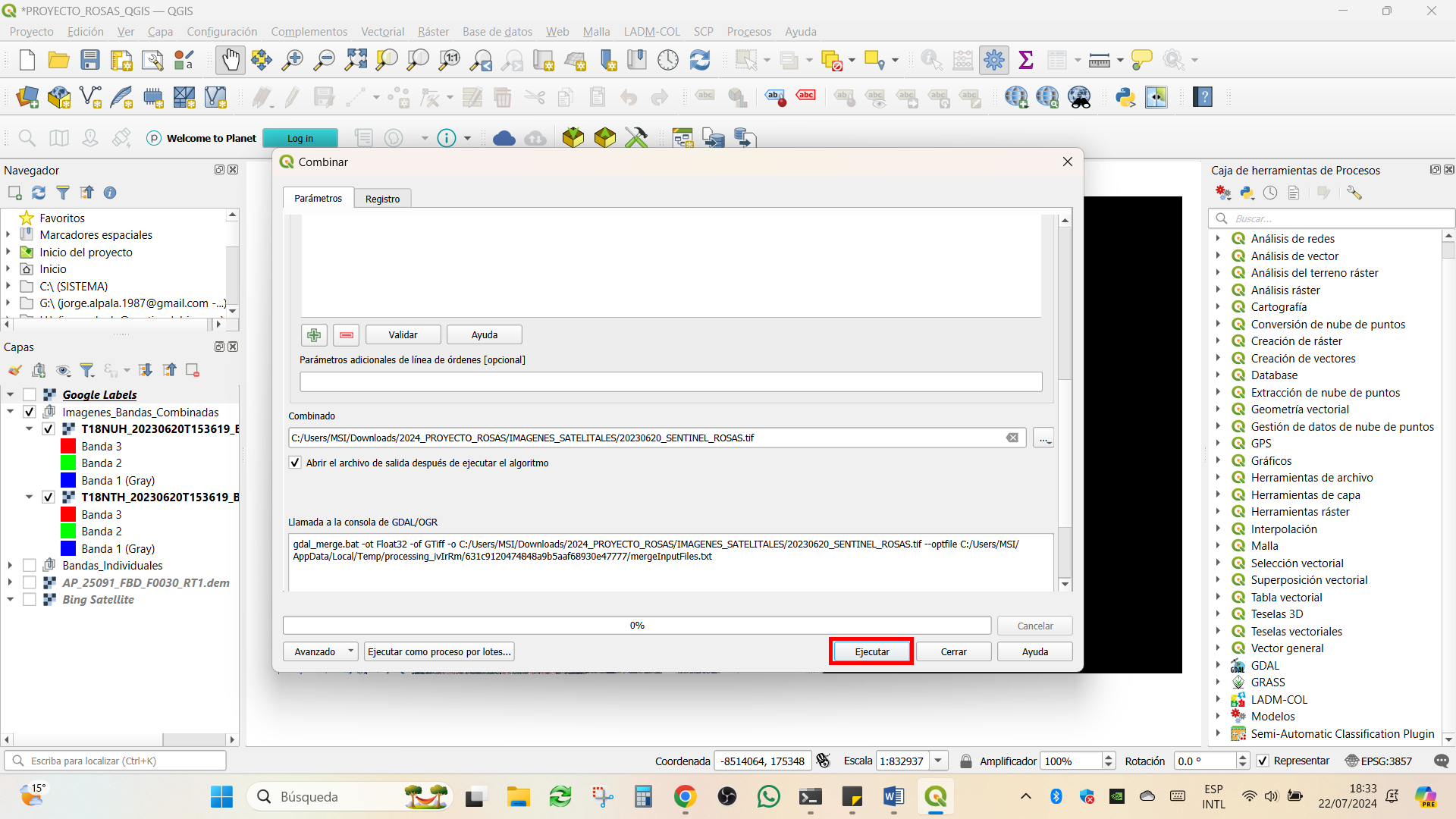Click the red minus remove-row button
The height and width of the screenshot is (819, 1456).
coord(347,334)
